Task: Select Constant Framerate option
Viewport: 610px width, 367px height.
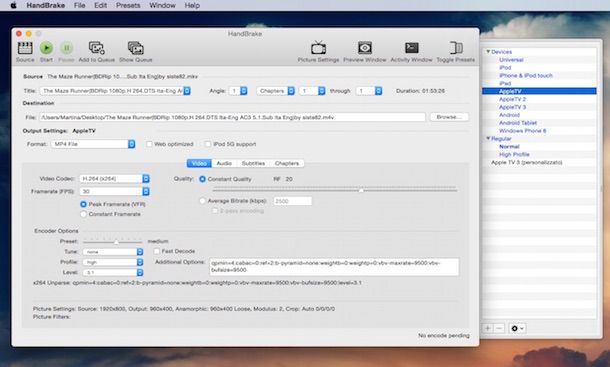Action: coord(83,214)
